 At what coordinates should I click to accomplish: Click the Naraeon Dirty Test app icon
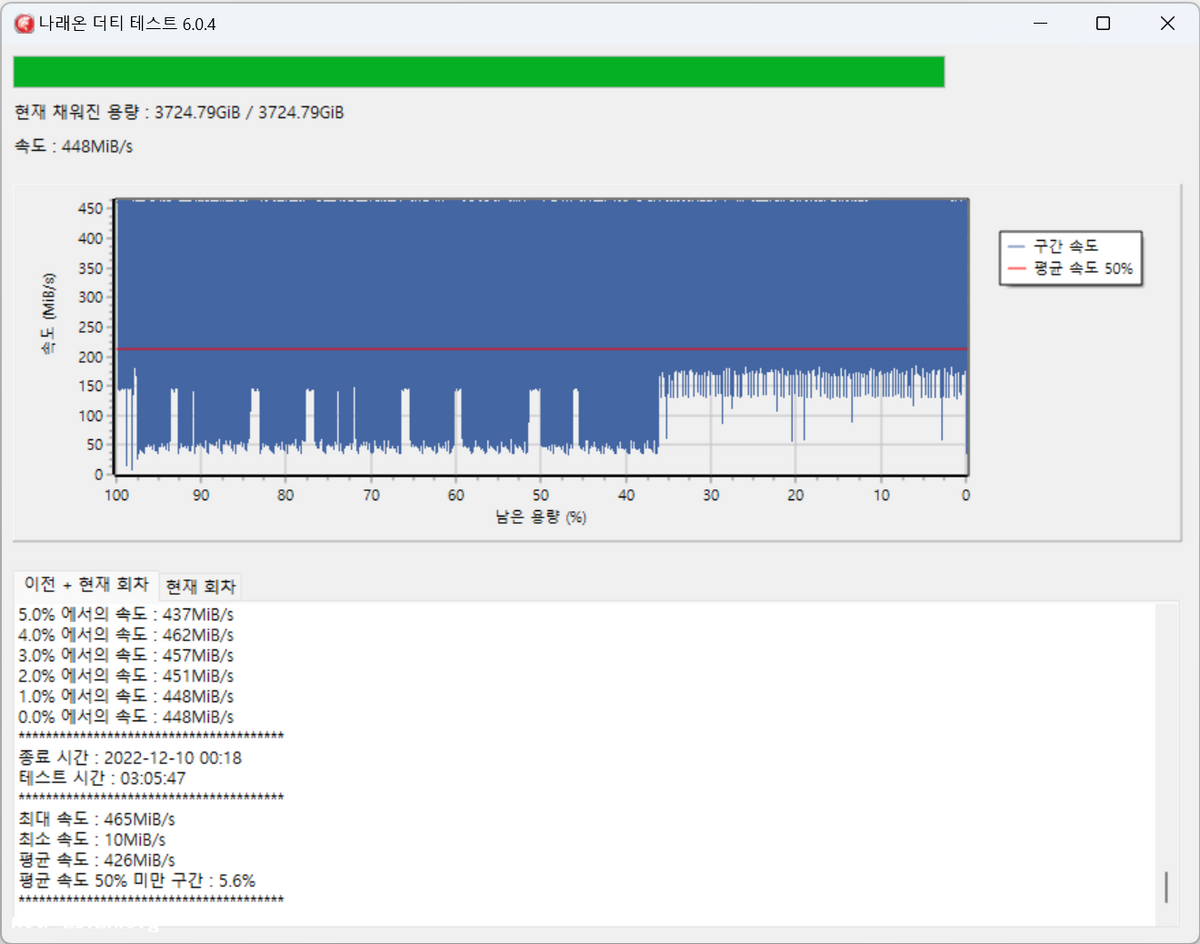(x=23, y=23)
